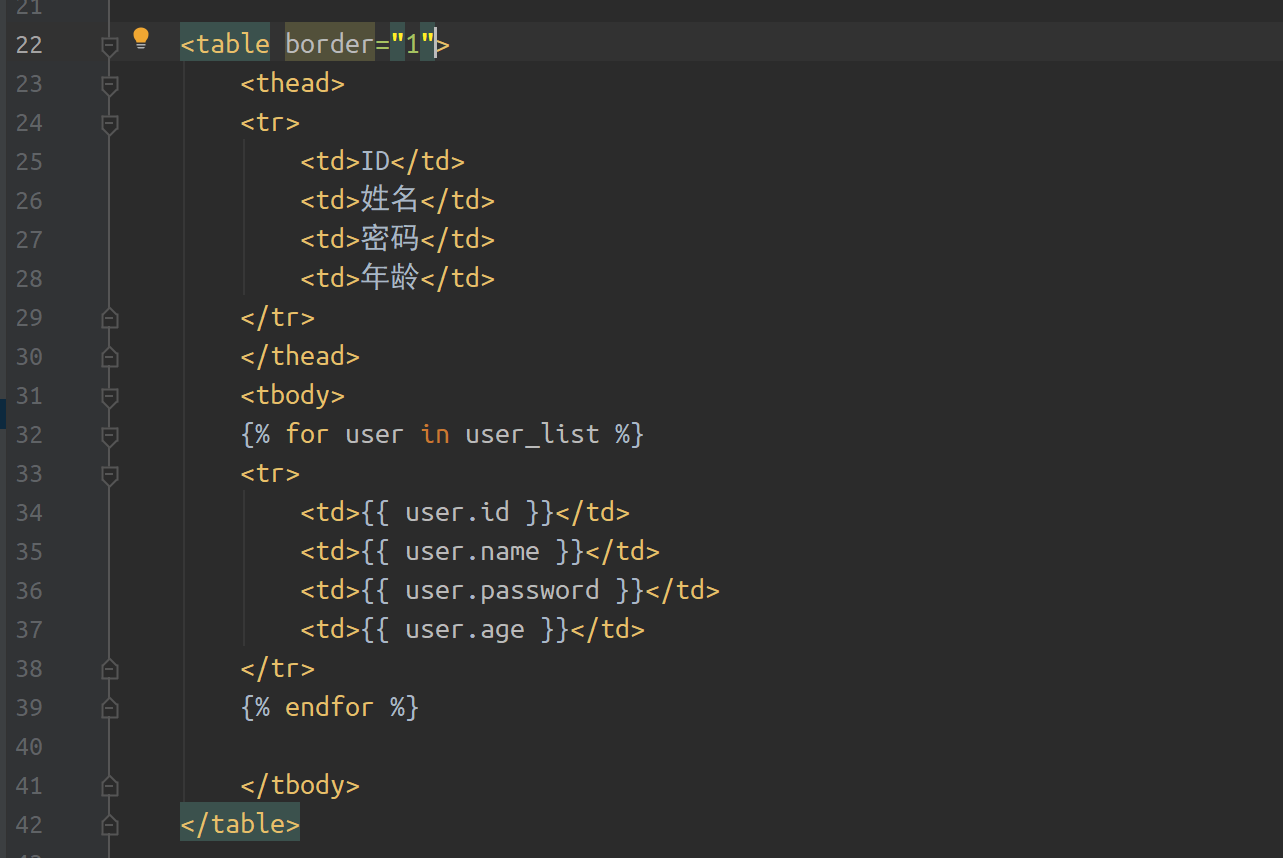The height and width of the screenshot is (858, 1283).
Task: Click the user.age template variable
Action: (465, 630)
